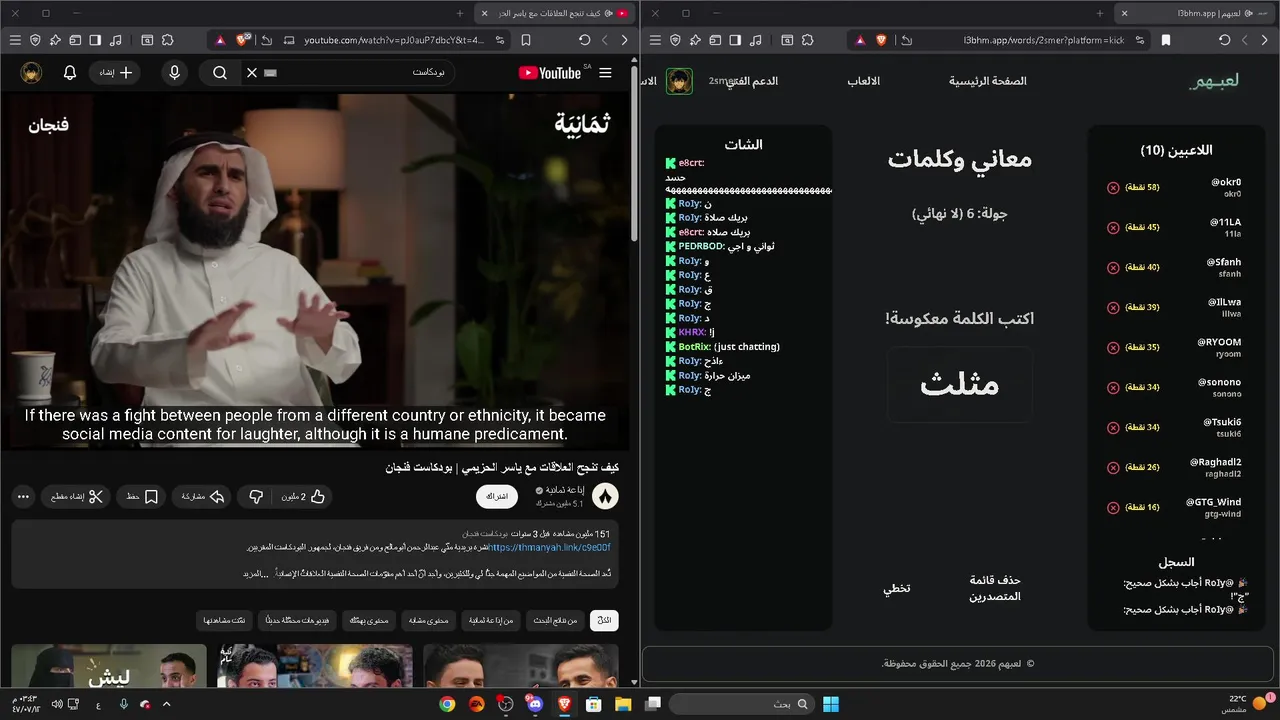This screenshot has height=720, width=1280.
Task: Select the محتوى مشابه chip
Action: coord(428,620)
